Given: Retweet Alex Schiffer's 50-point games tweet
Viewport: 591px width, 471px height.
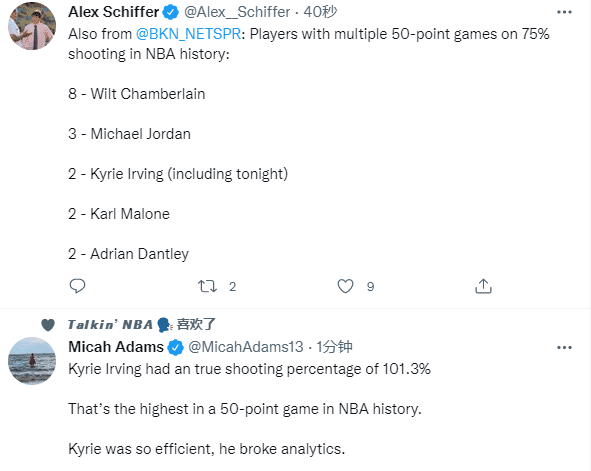Looking at the screenshot, I should 207,286.
